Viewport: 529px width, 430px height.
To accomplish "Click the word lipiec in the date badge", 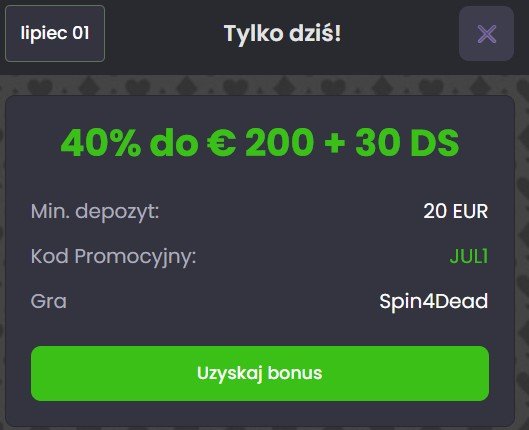I will 44,34.
